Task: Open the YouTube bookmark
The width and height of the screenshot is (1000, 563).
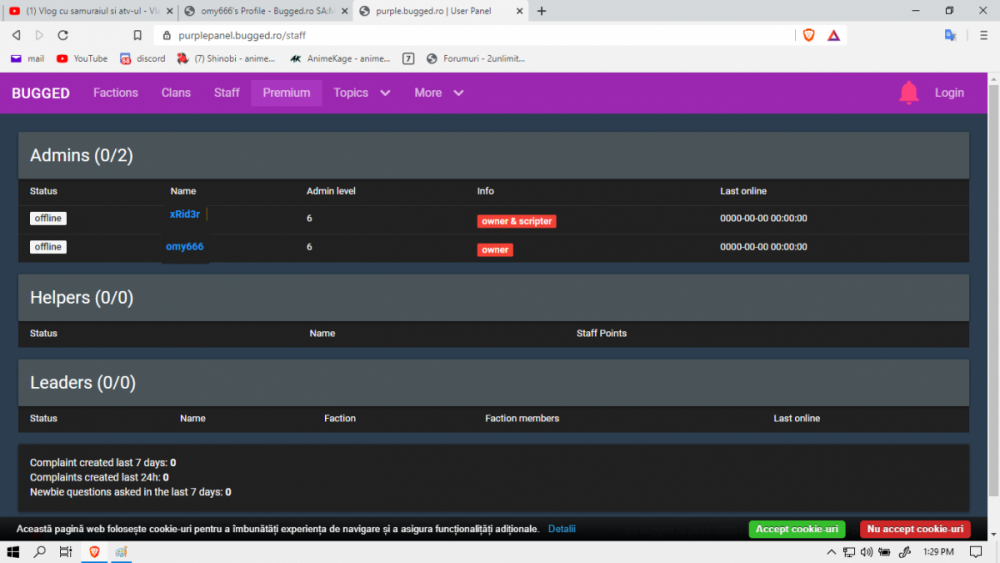Action: pyautogui.click(x=82, y=59)
